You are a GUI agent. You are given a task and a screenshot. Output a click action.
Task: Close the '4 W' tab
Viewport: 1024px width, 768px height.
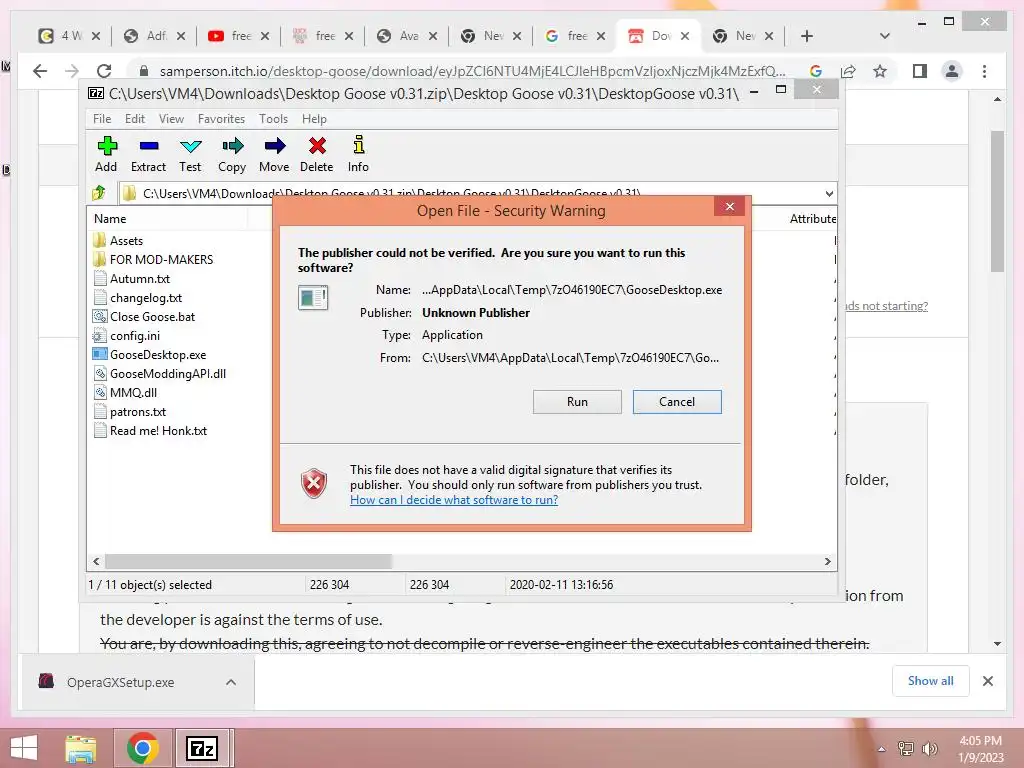pos(96,36)
